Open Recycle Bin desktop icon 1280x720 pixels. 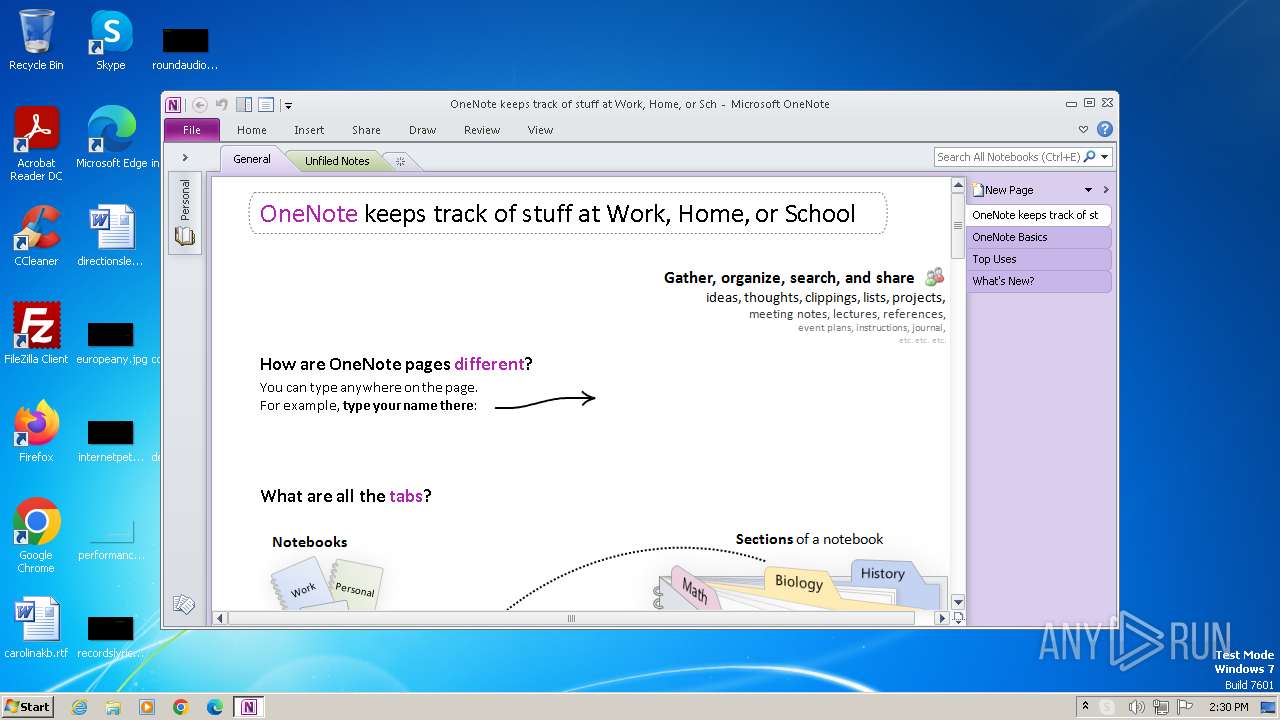(36, 40)
